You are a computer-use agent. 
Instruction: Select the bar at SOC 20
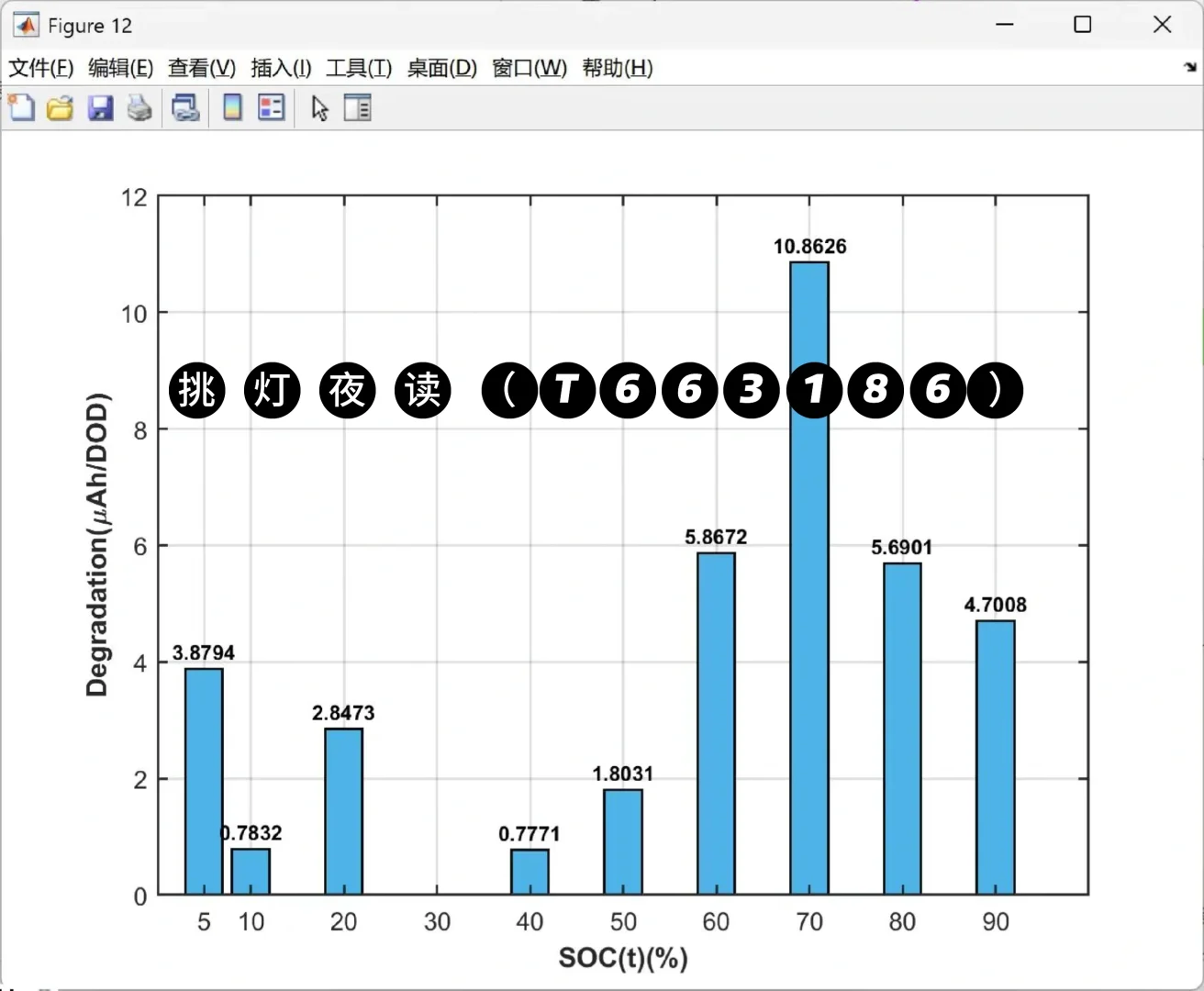coord(344,811)
